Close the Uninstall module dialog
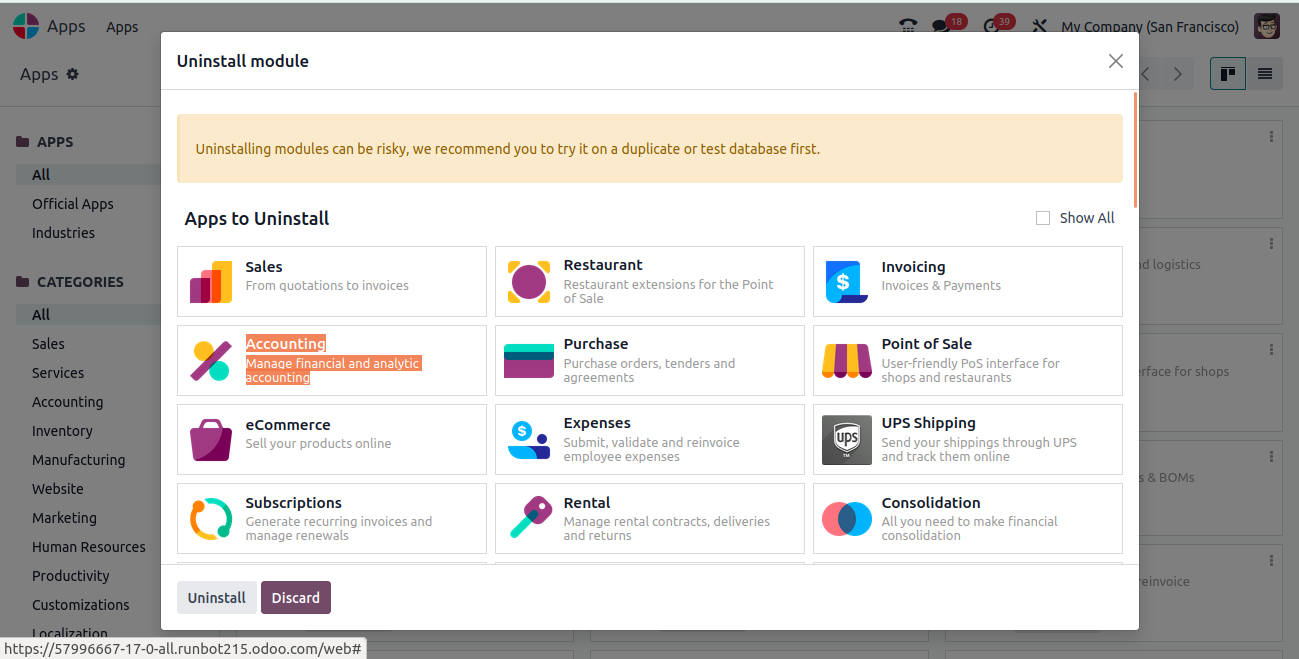Screen dimensions: 1299x659 [1116, 61]
